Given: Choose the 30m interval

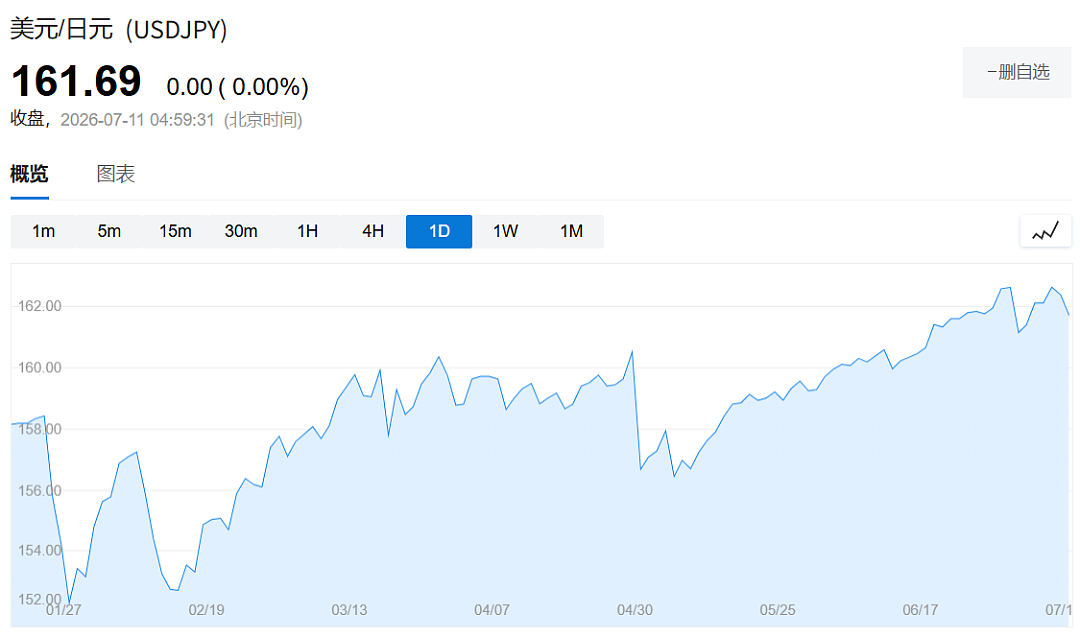Looking at the screenshot, I should tap(241, 231).
